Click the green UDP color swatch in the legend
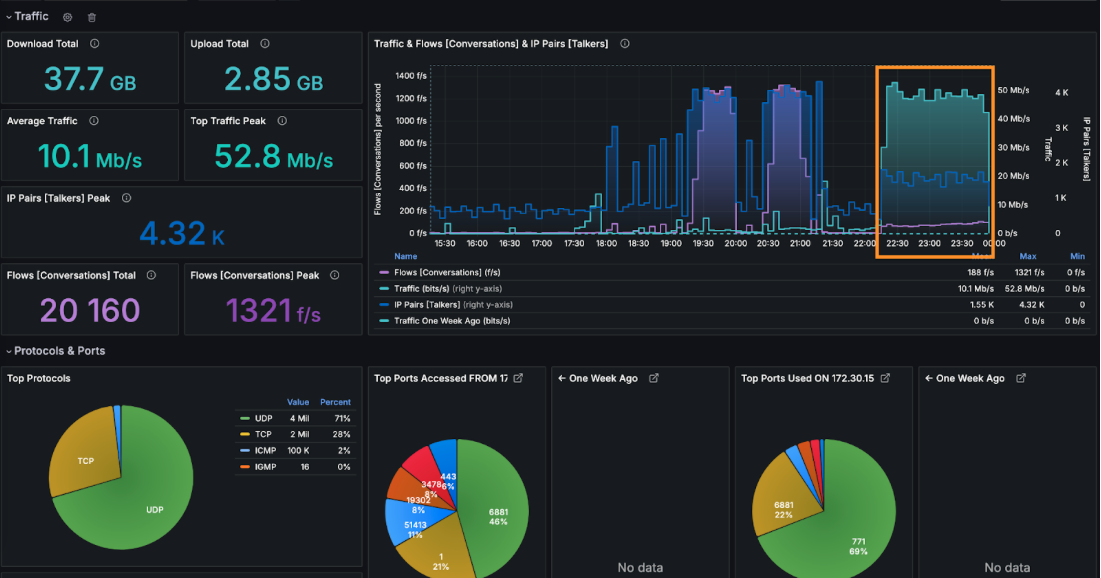1101x578 pixels. [x=244, y=418]
